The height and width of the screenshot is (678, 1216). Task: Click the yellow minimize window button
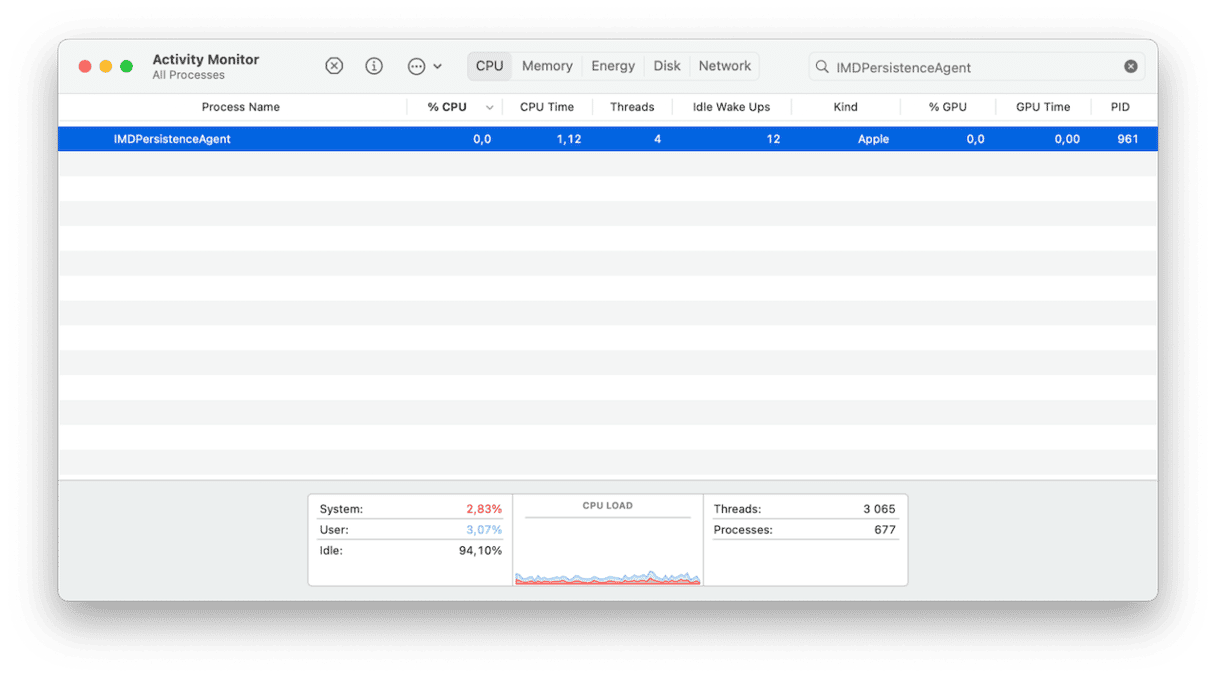[x=106, y=66]
